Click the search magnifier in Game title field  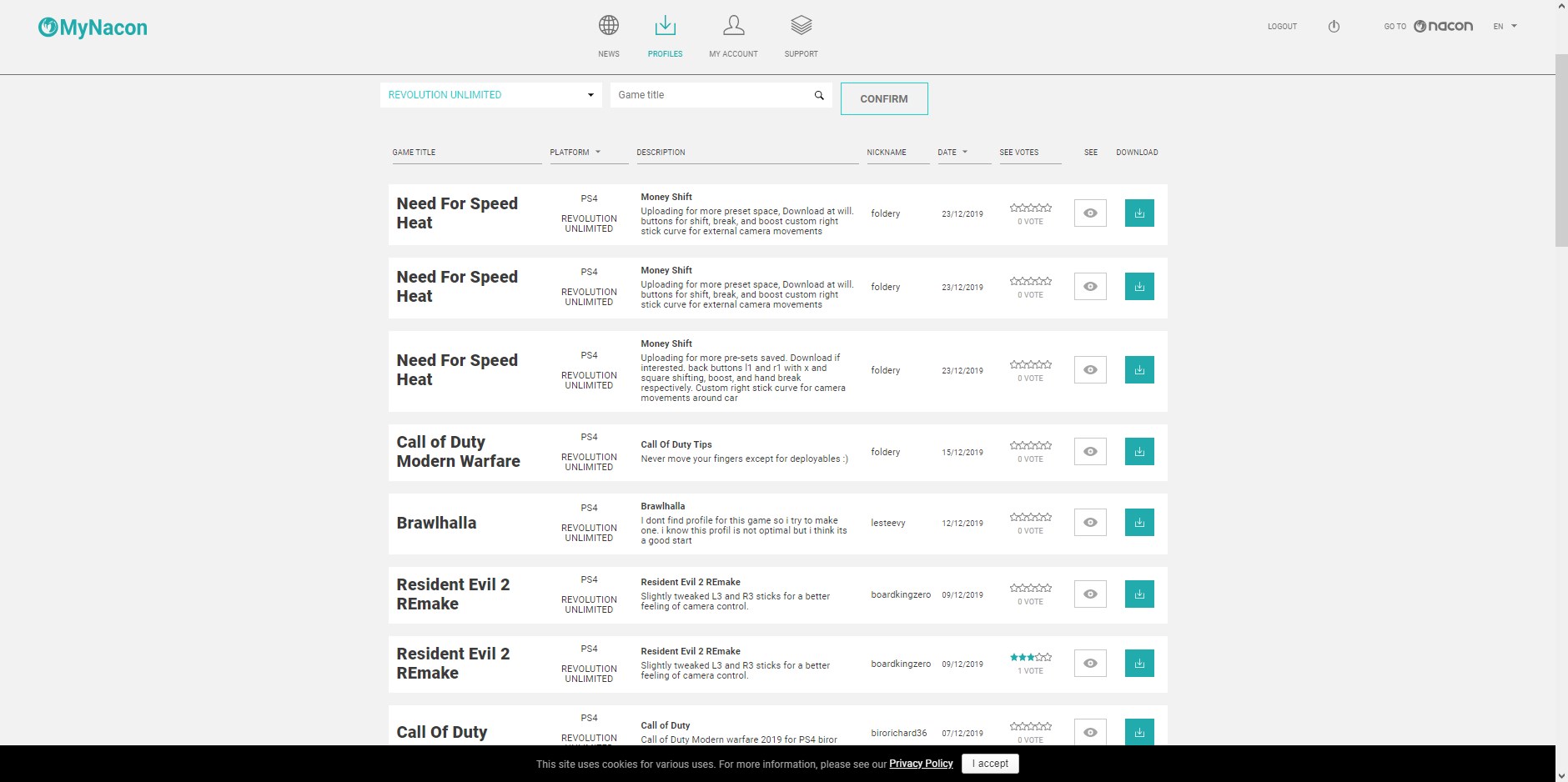point(819,95)
